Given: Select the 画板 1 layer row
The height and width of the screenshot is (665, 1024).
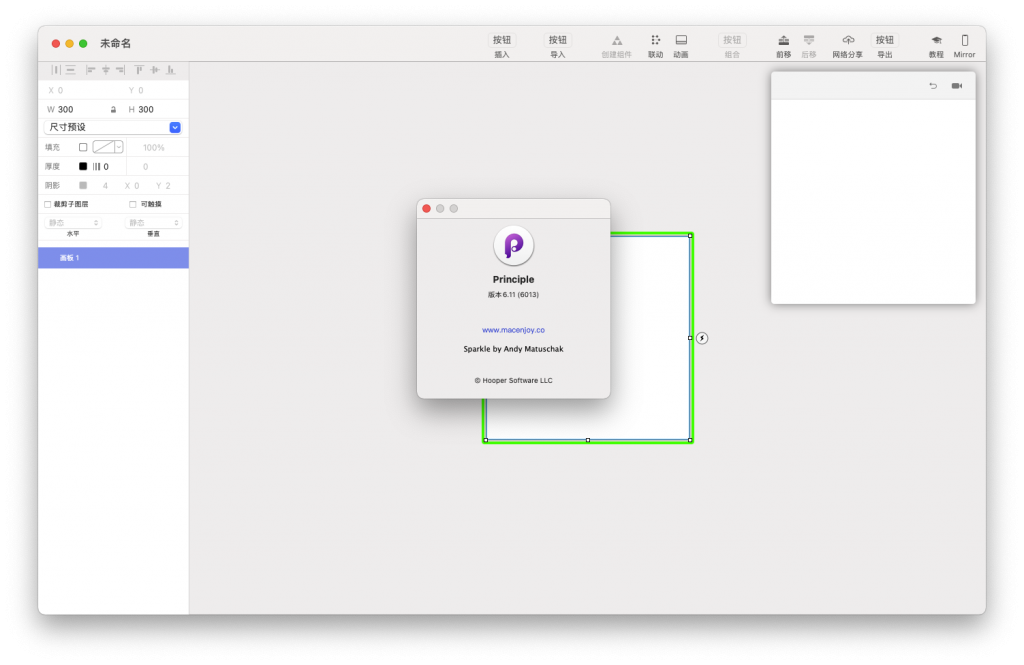Looking at the screenshot, I should [114, 257].
